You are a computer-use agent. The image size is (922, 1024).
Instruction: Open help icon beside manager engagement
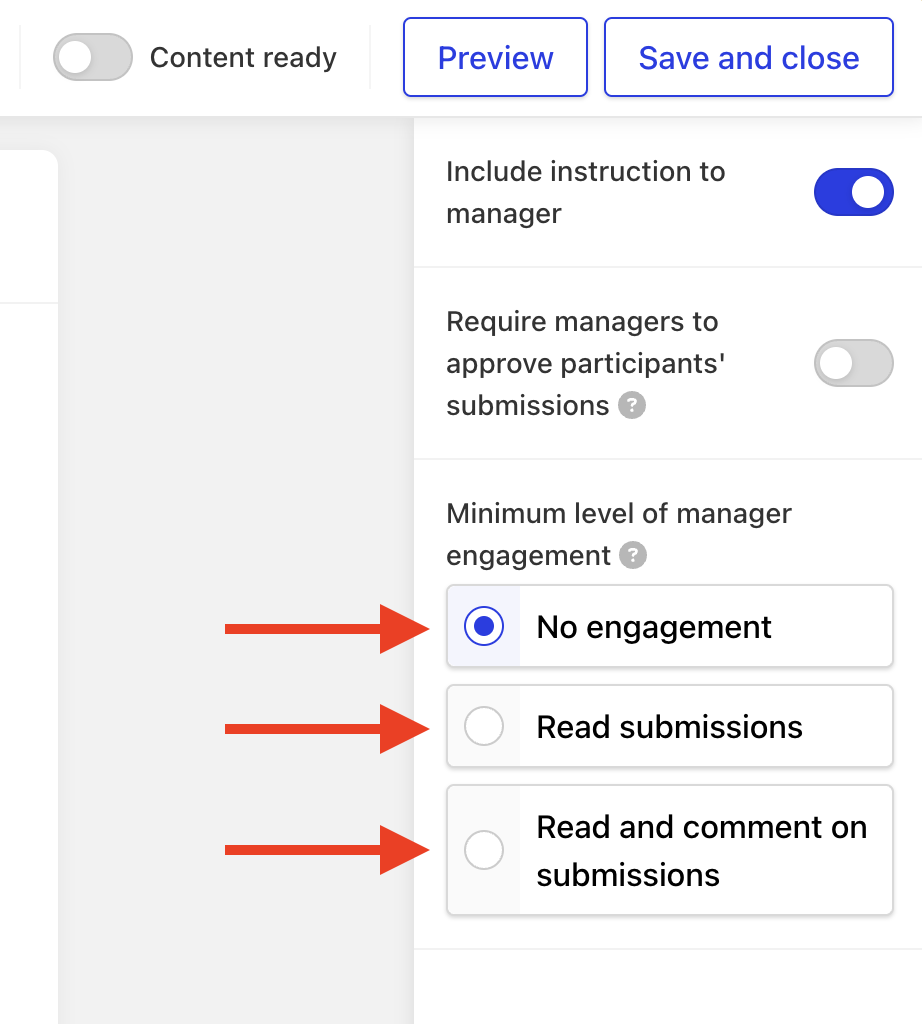[633, 556]
